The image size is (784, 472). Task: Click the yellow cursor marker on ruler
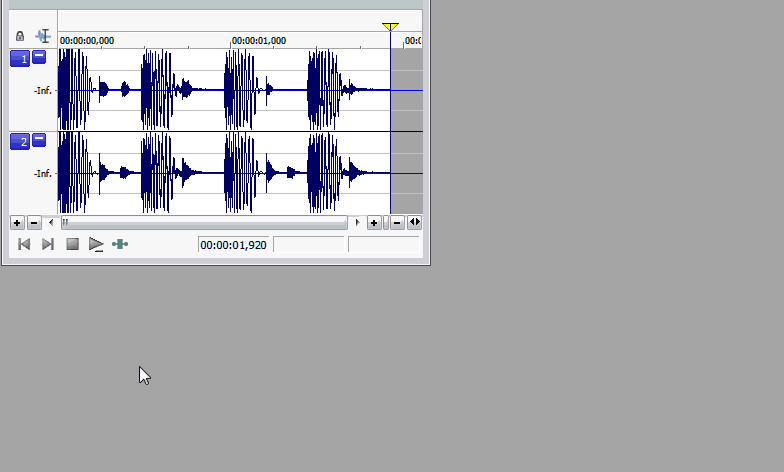pos(390,27)
